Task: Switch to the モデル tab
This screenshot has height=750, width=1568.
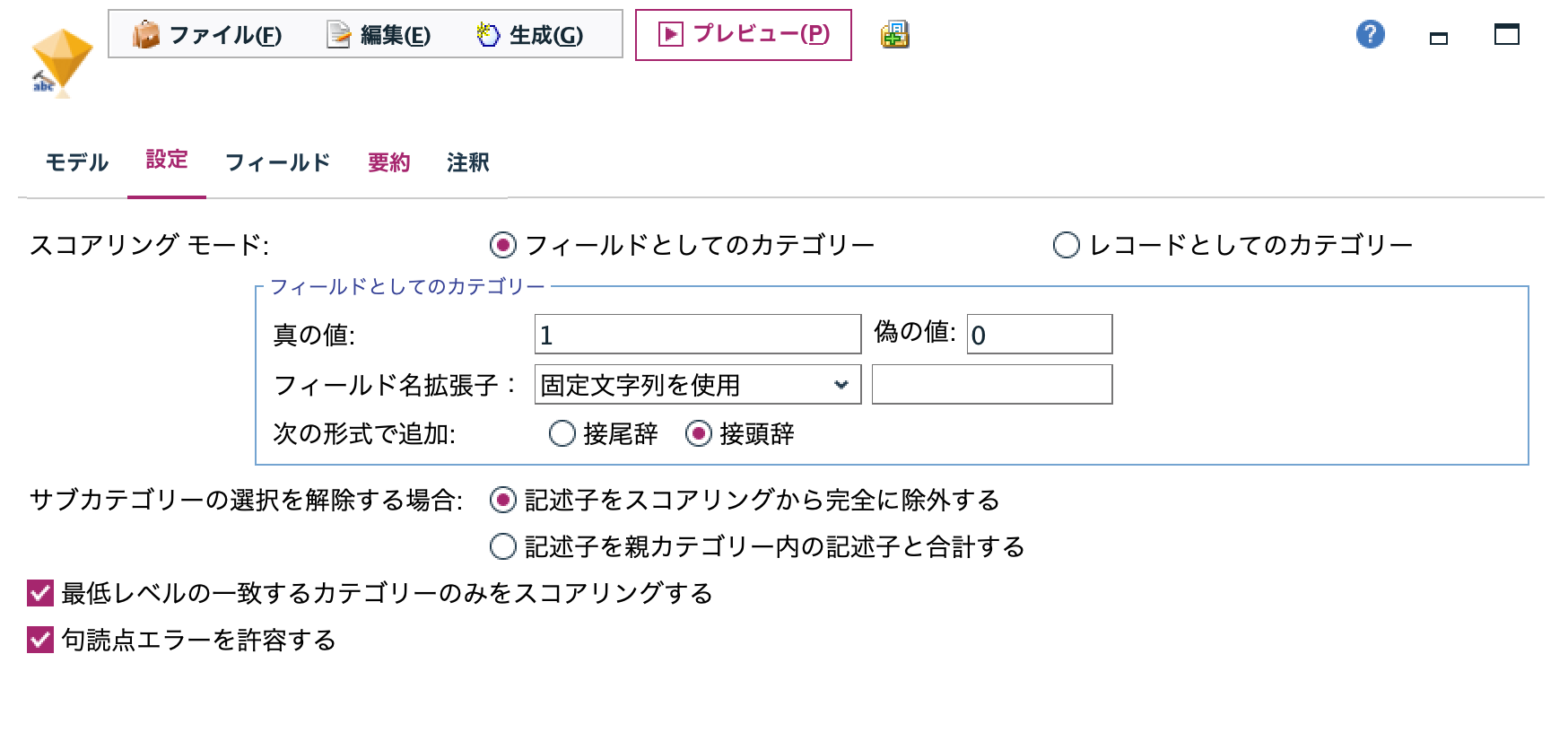Action: pos(76,161)
